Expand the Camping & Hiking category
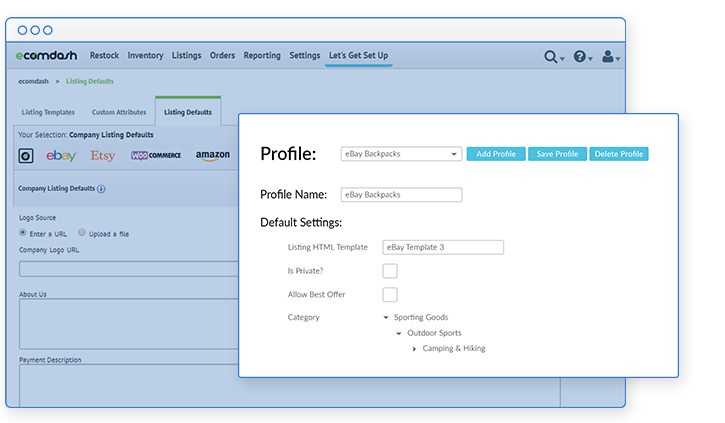725x423 pixels. click(415, 349)
